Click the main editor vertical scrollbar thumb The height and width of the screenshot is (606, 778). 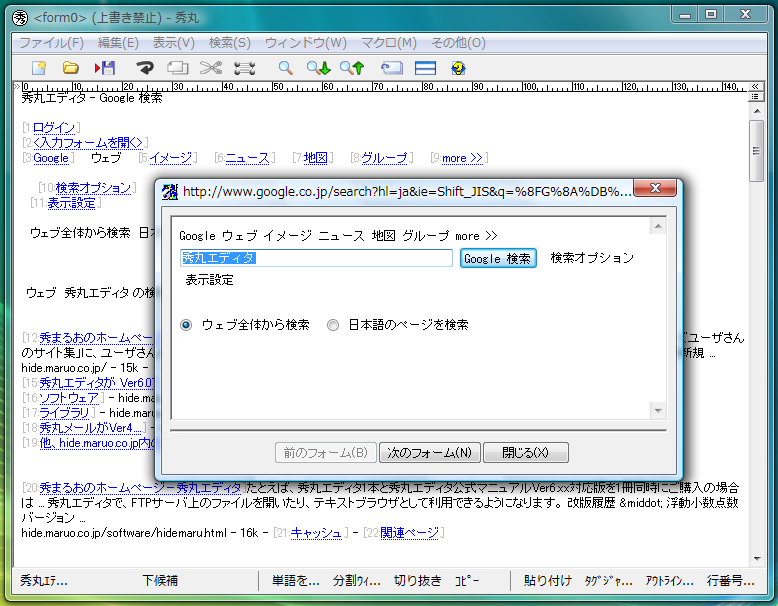pyautogui.click(x=756, y=151)
